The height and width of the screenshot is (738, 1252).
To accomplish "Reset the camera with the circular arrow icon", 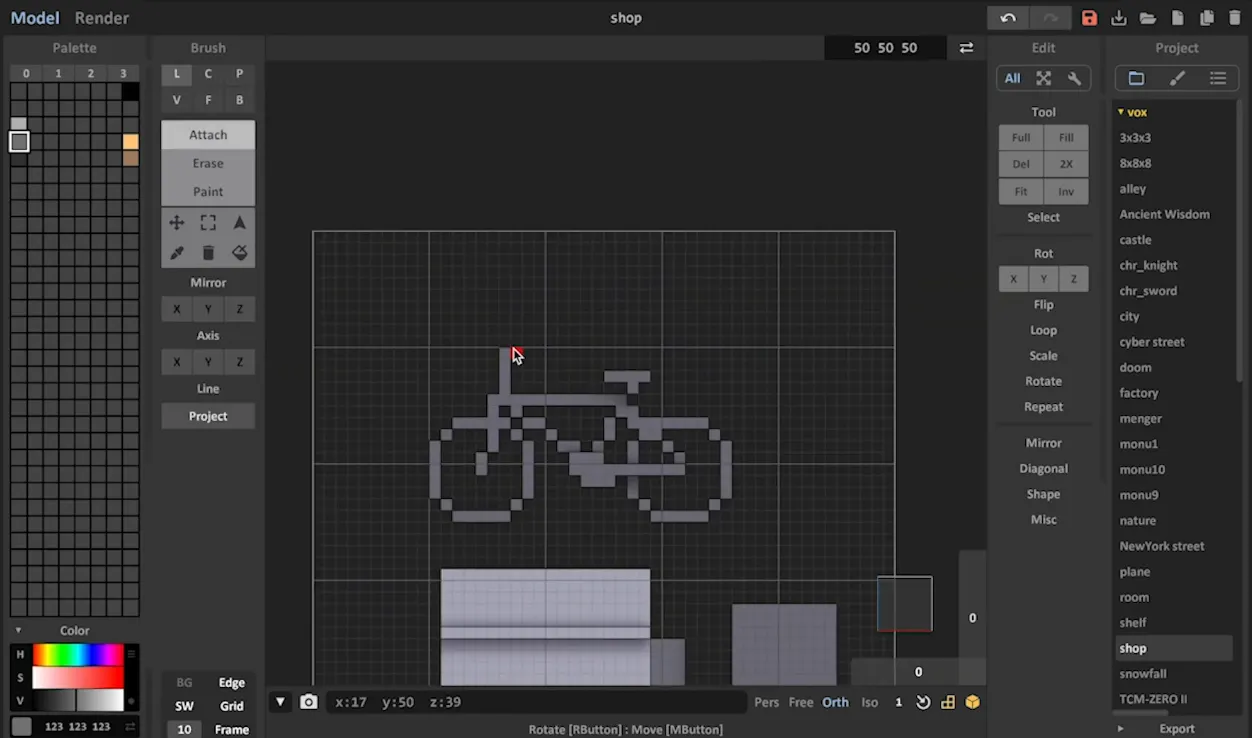I will (x=923, y=702).
